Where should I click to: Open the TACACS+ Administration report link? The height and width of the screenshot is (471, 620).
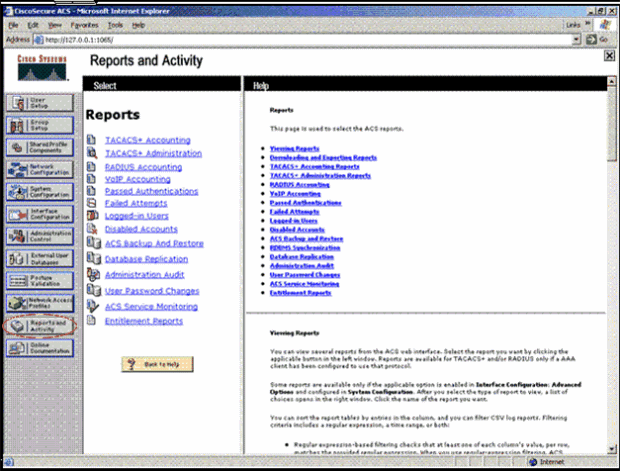click(x=153, y=153)
